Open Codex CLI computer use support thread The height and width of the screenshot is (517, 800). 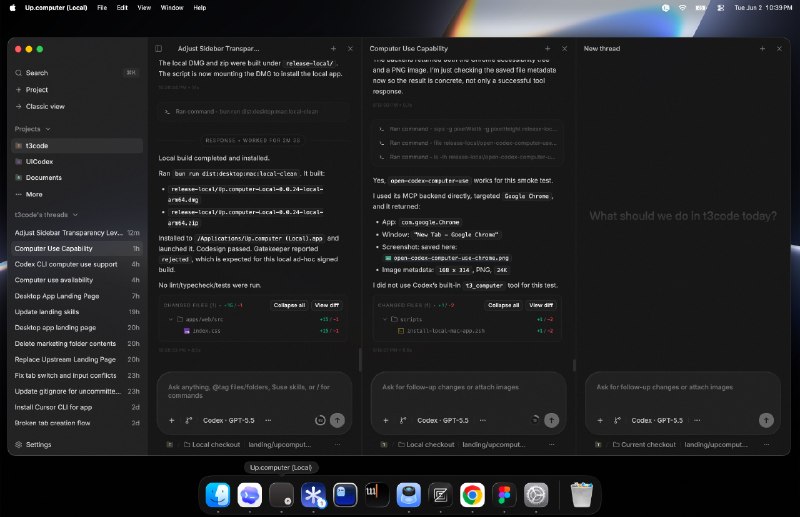[77, 264]
